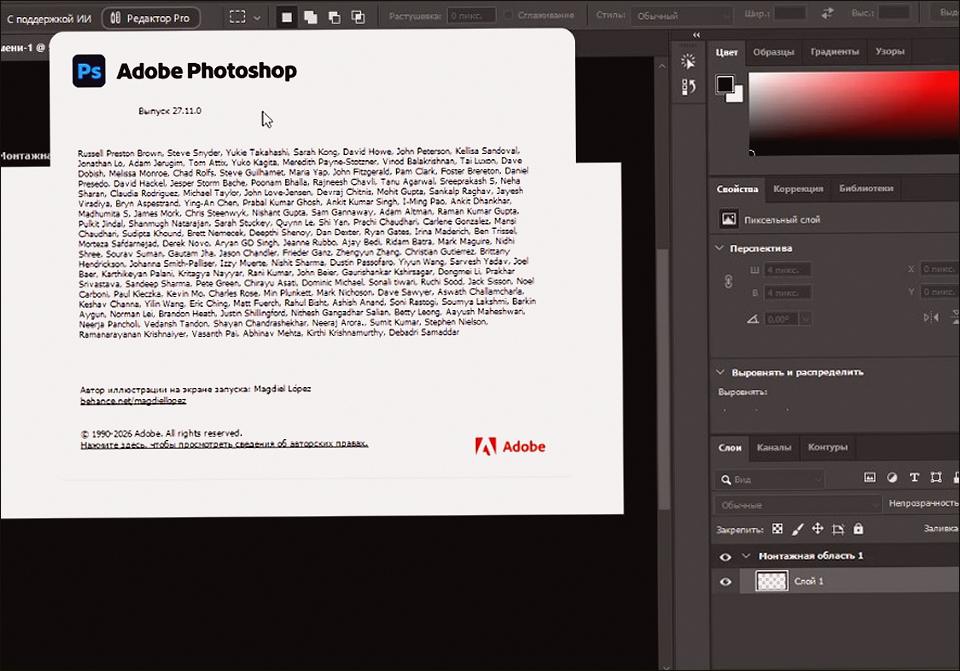The height and width of the screenshot is (671, 960).
Task: Switch to the Библиотеки tab
Action: tap(866, 189)
